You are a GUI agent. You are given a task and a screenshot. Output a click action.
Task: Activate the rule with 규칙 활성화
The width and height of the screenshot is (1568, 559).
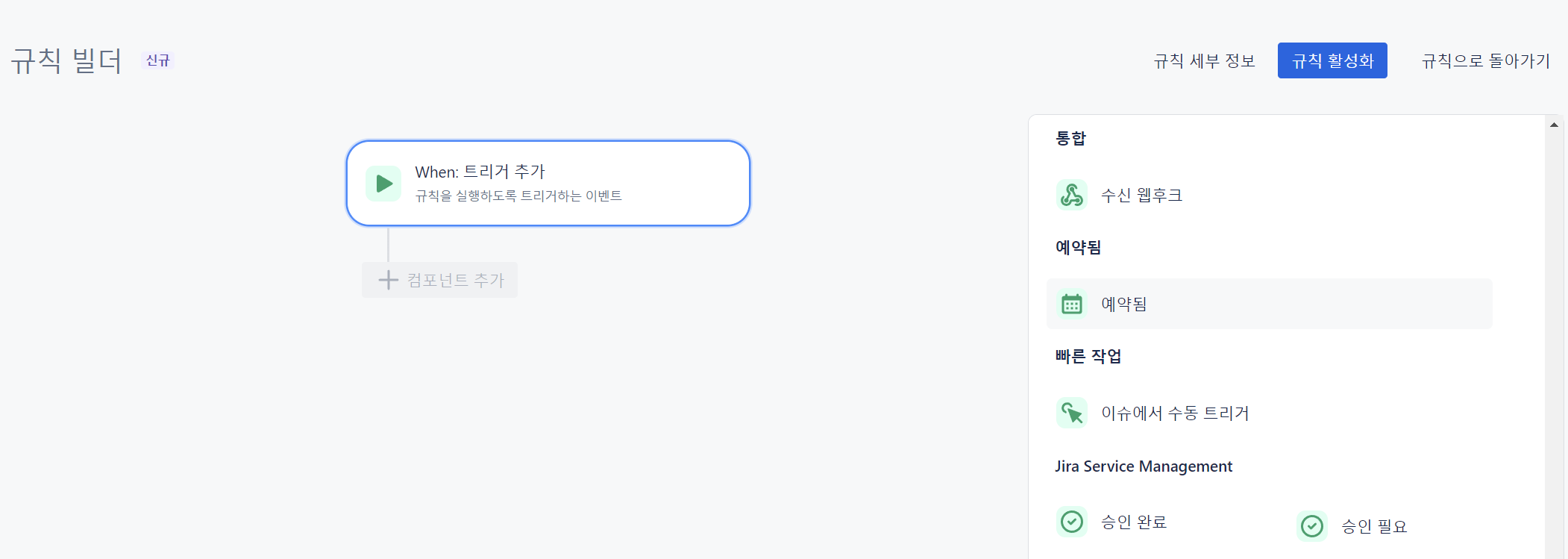pos(1332,60)
